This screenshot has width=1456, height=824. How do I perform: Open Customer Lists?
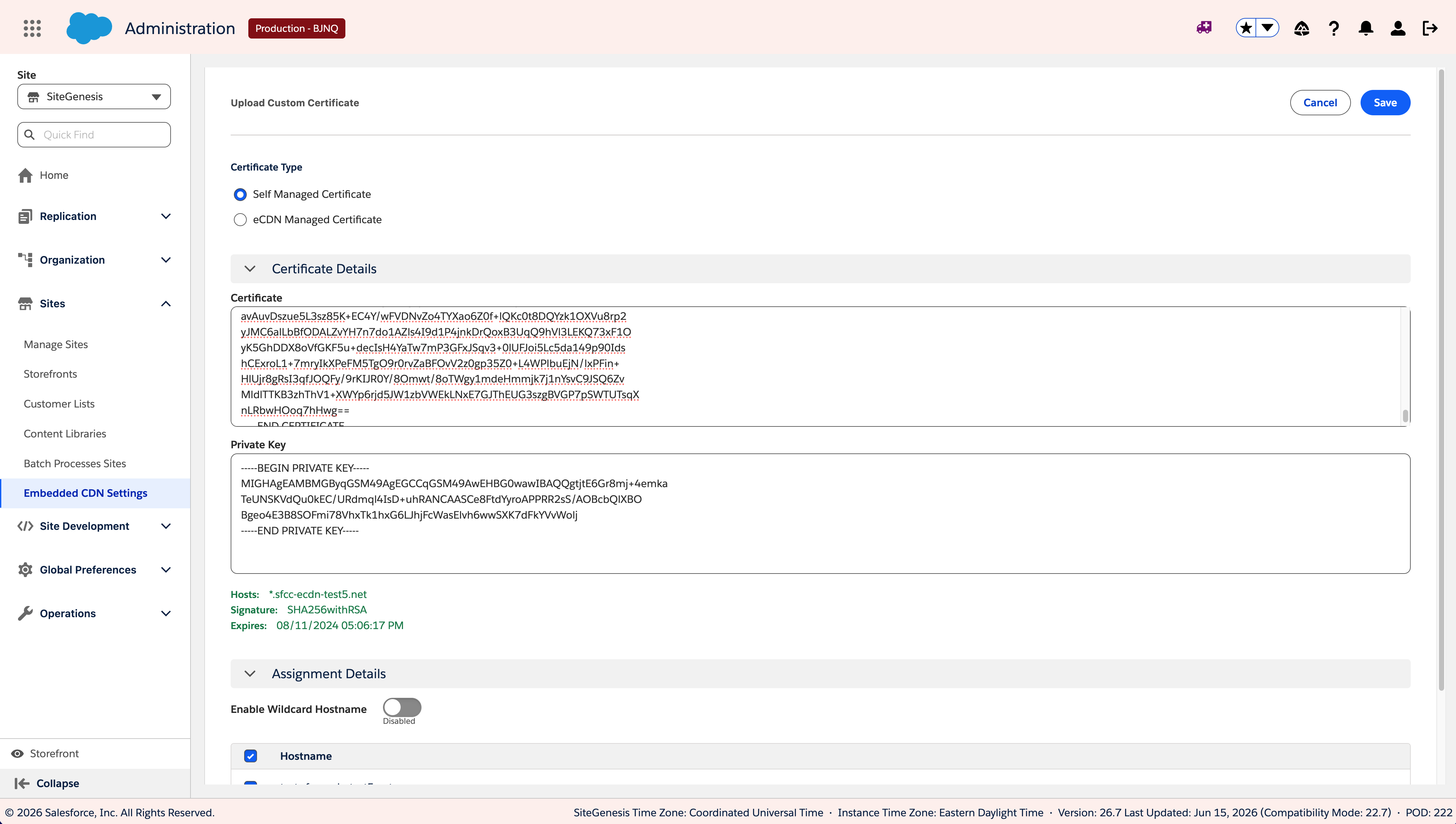tap(59, 404)
